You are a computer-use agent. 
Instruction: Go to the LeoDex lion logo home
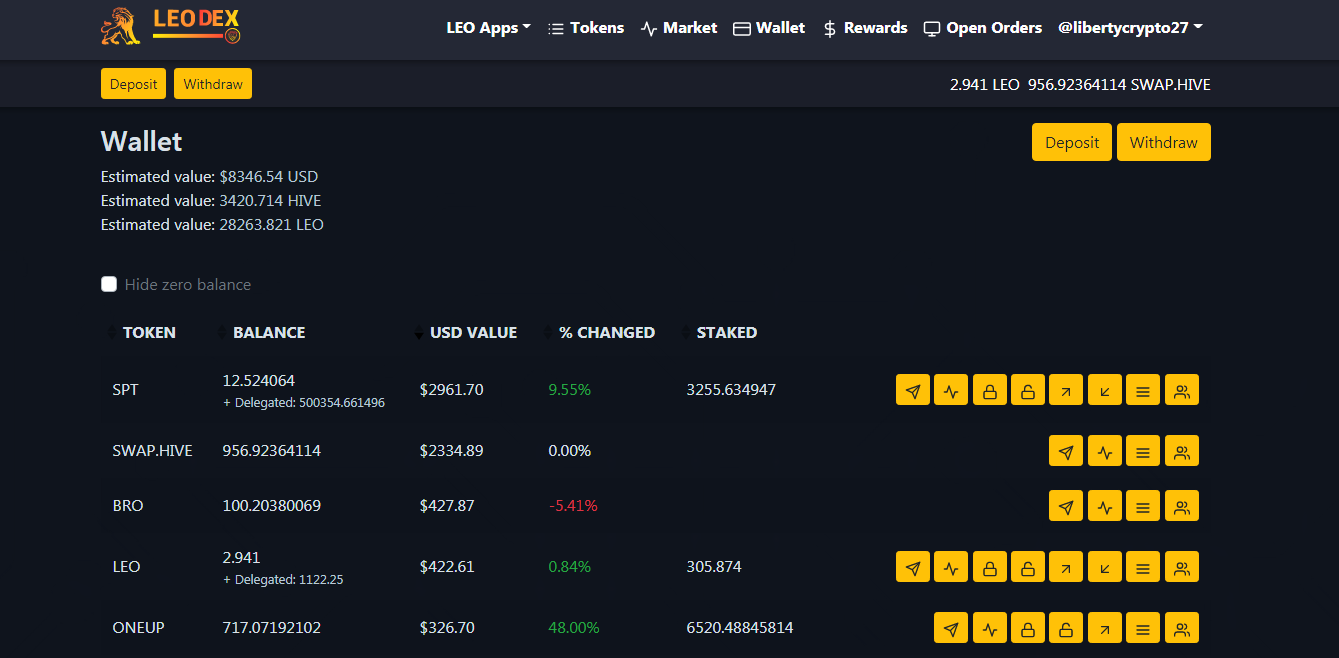tap(170, 27)
